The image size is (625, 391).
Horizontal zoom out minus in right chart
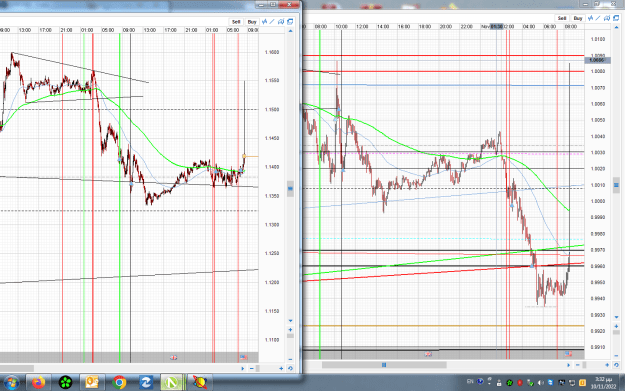(x=578, y=365)
